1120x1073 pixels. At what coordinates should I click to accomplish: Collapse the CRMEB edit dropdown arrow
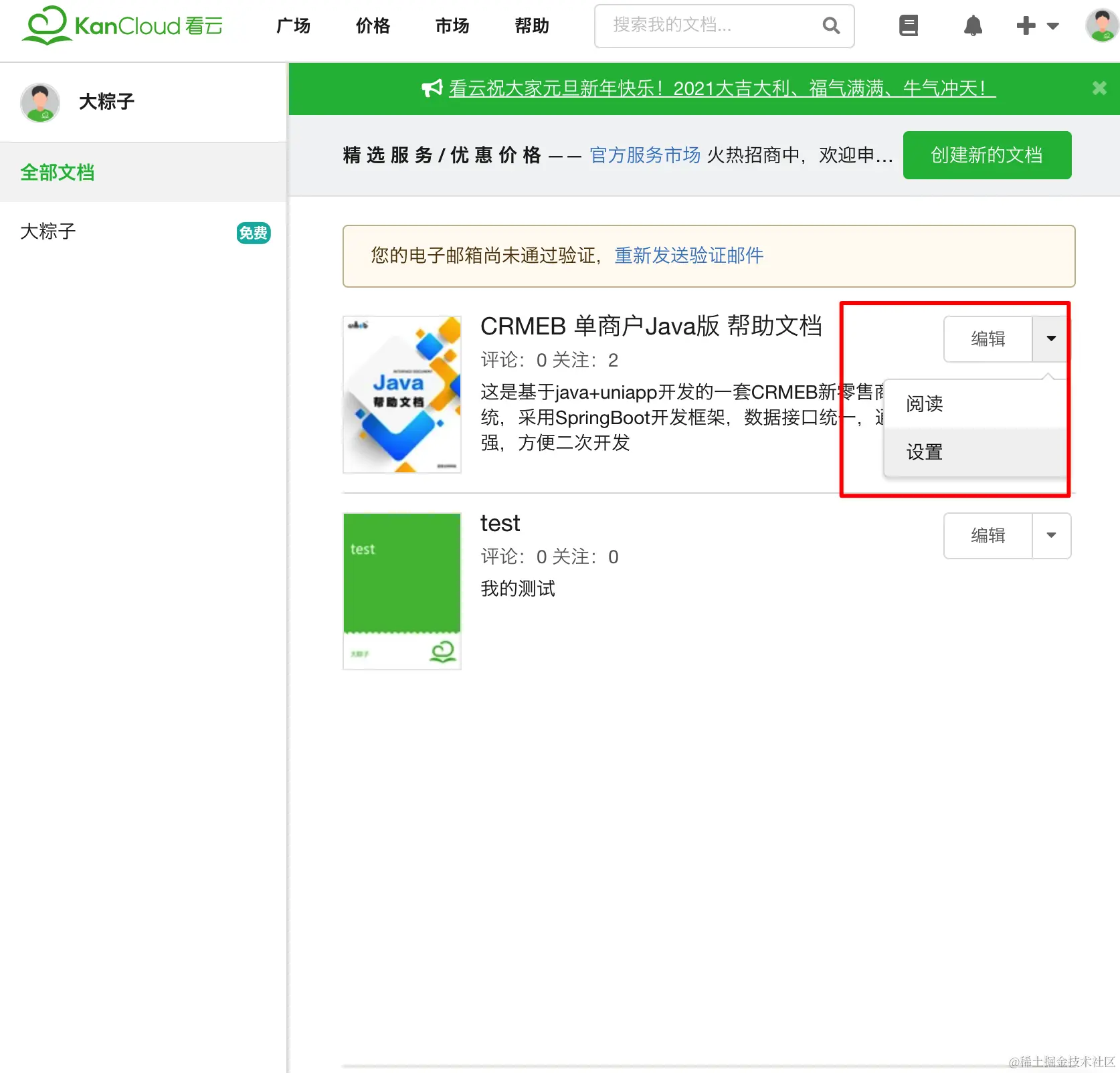click(x=1050, y=339)
